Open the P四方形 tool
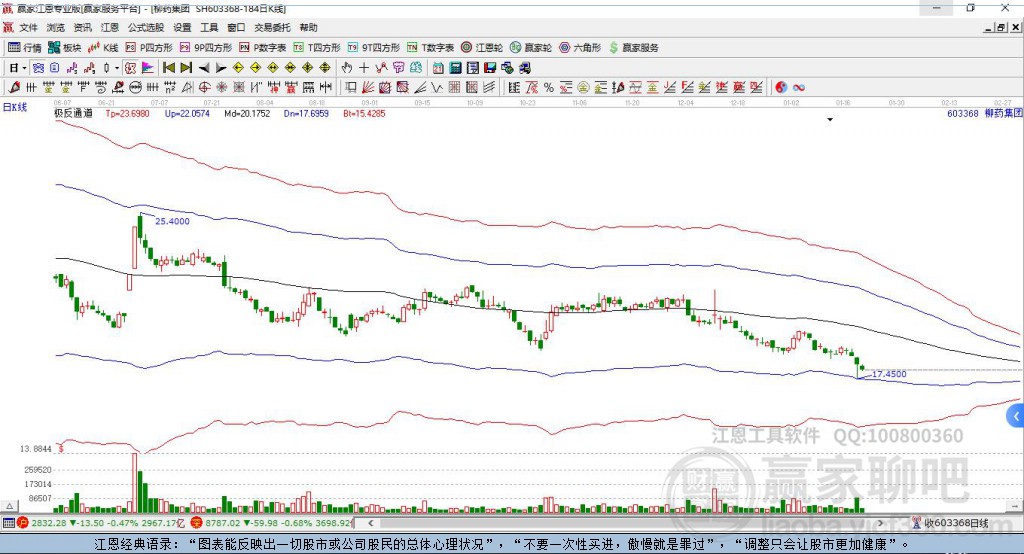1024x554 pixels. (x=149, y=48)
